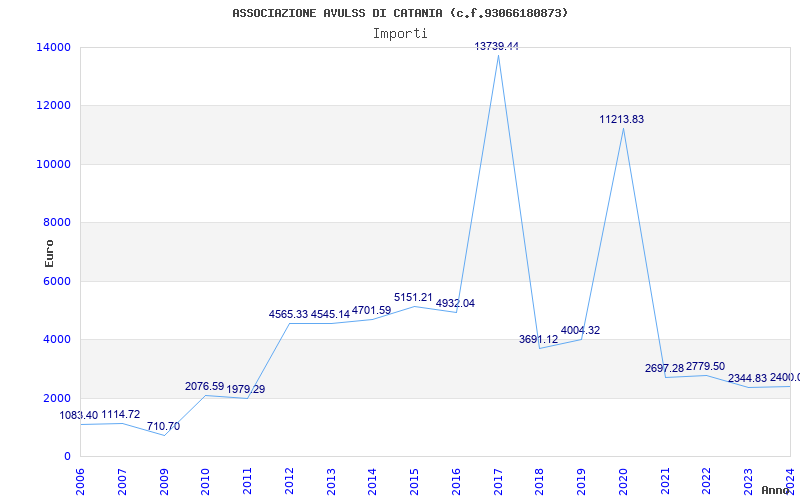Click the 12000 y-axis tick label
Screen dimensions: 800x500
[53, 106]
